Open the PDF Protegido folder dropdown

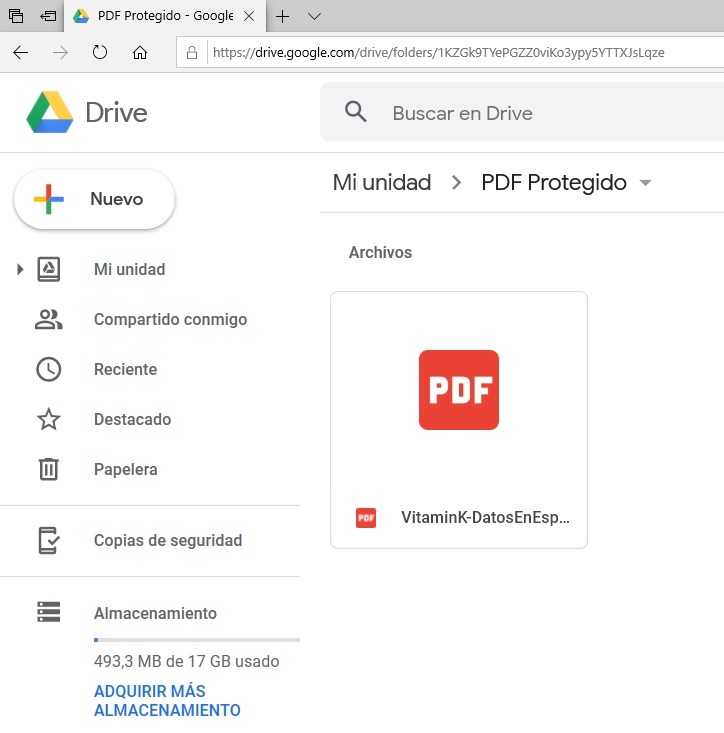[645, 183]
